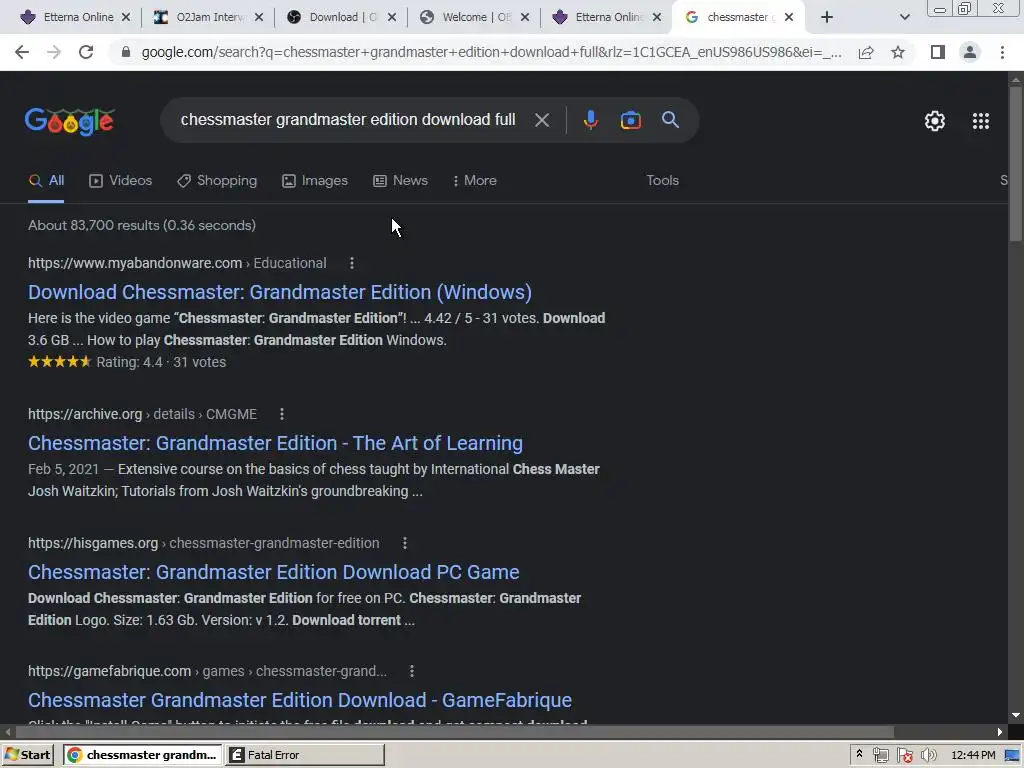Open the network tray icon

tap(880, 755)
